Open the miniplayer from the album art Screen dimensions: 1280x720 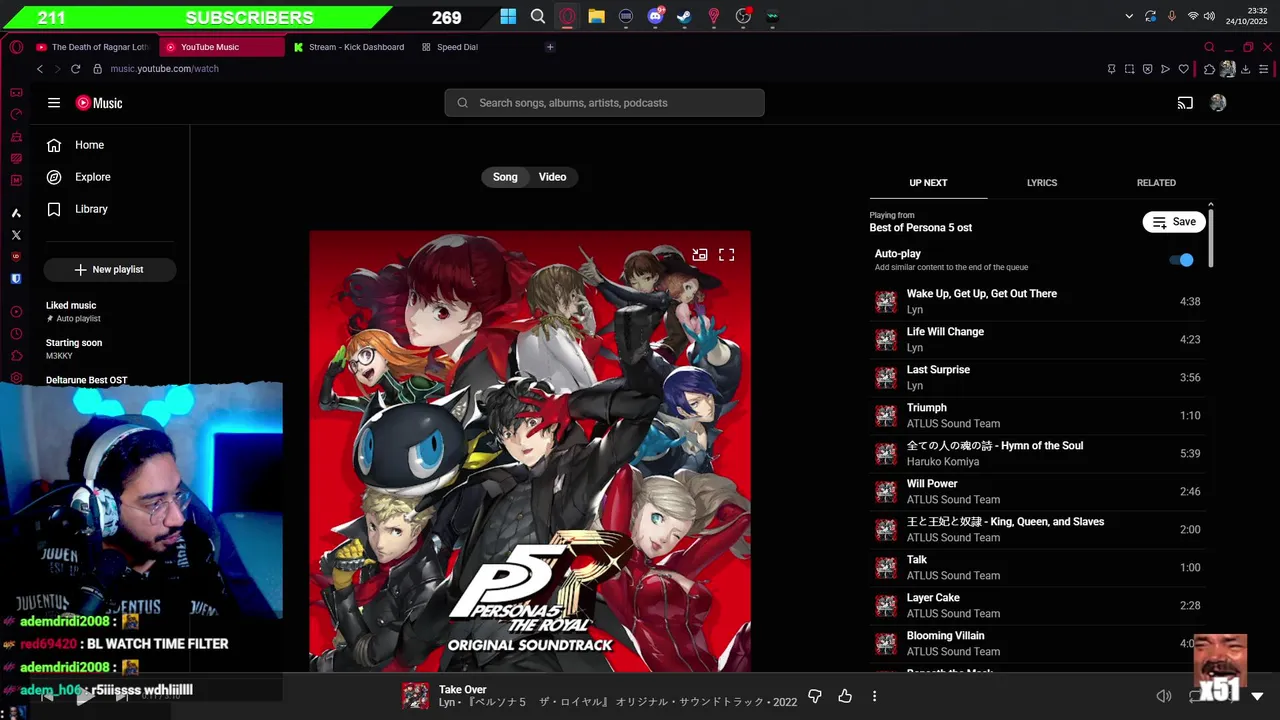coord(700,255)
